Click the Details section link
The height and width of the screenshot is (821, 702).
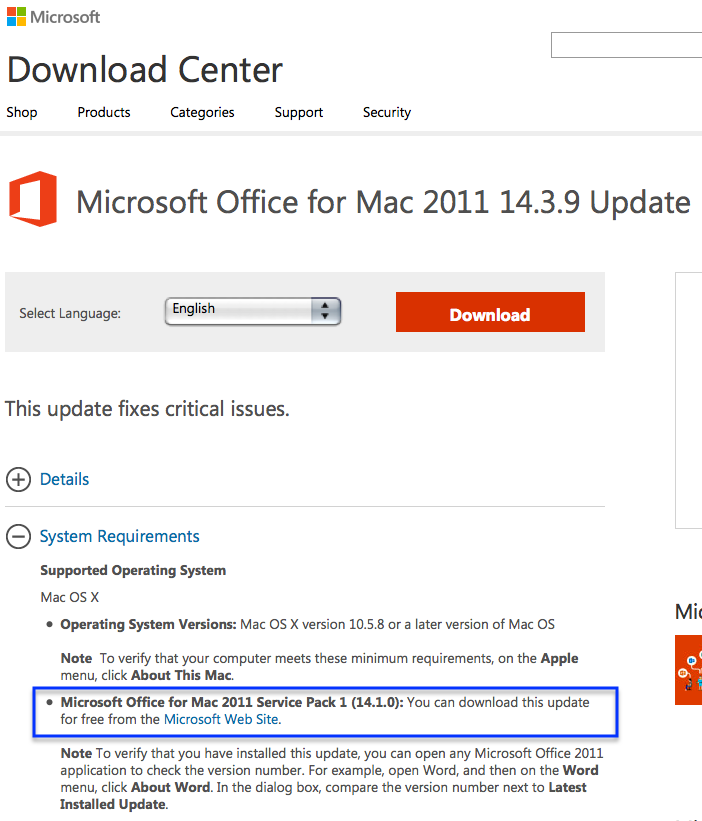[64, 479]
